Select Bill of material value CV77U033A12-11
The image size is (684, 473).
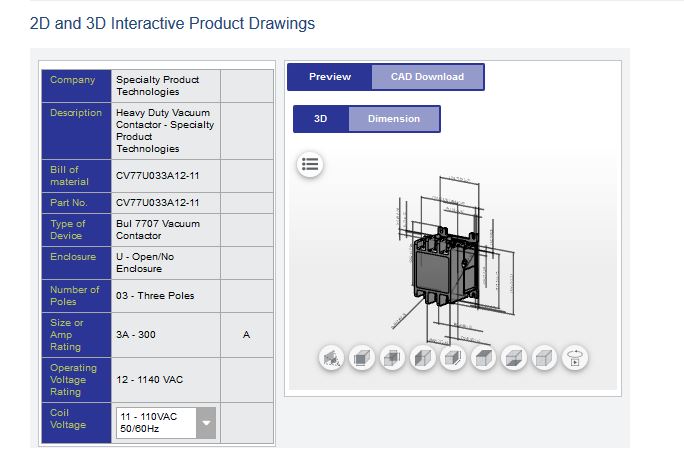[x=166, y=176]
